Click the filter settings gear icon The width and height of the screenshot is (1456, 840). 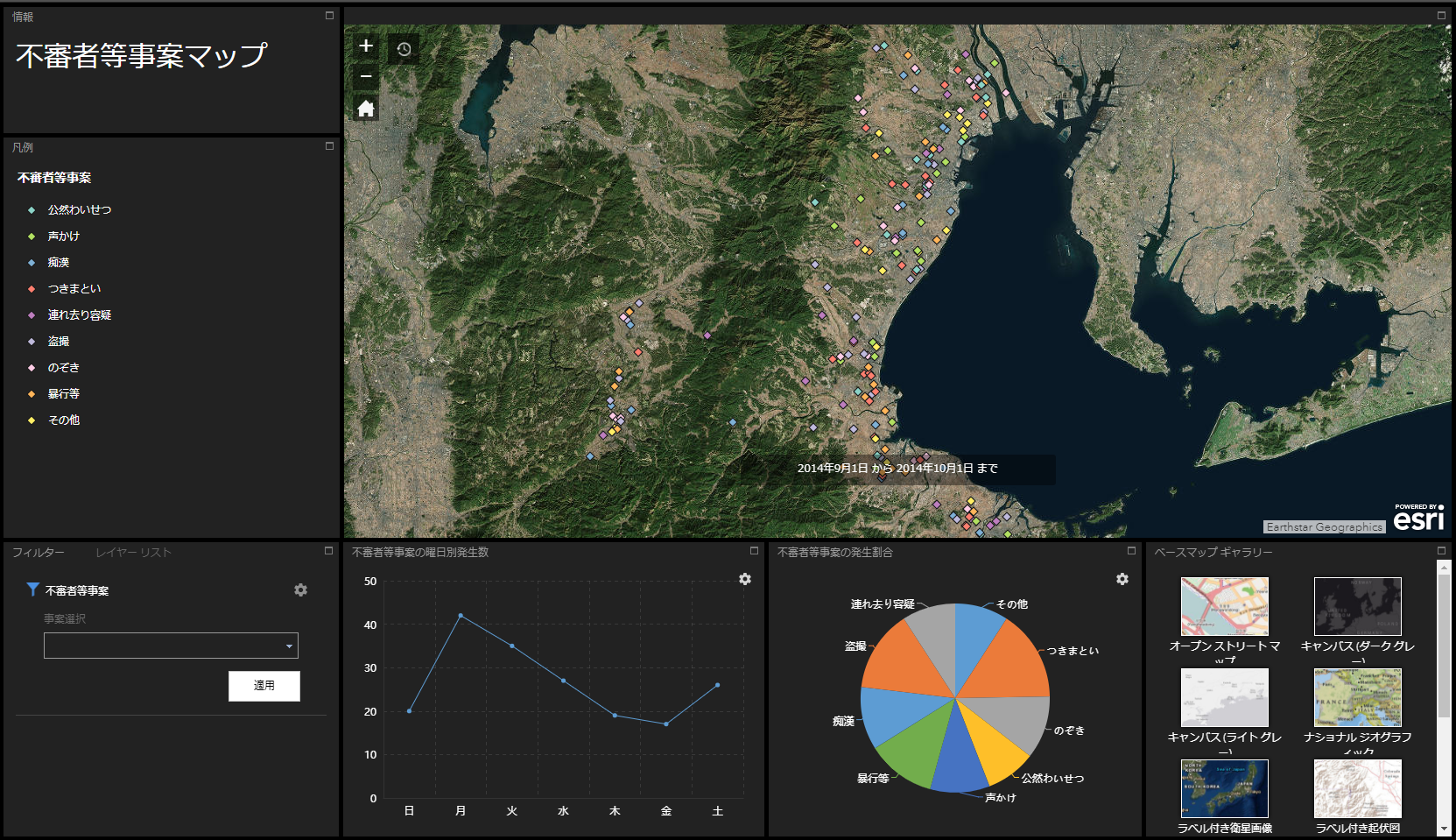(x=300, y=590)
